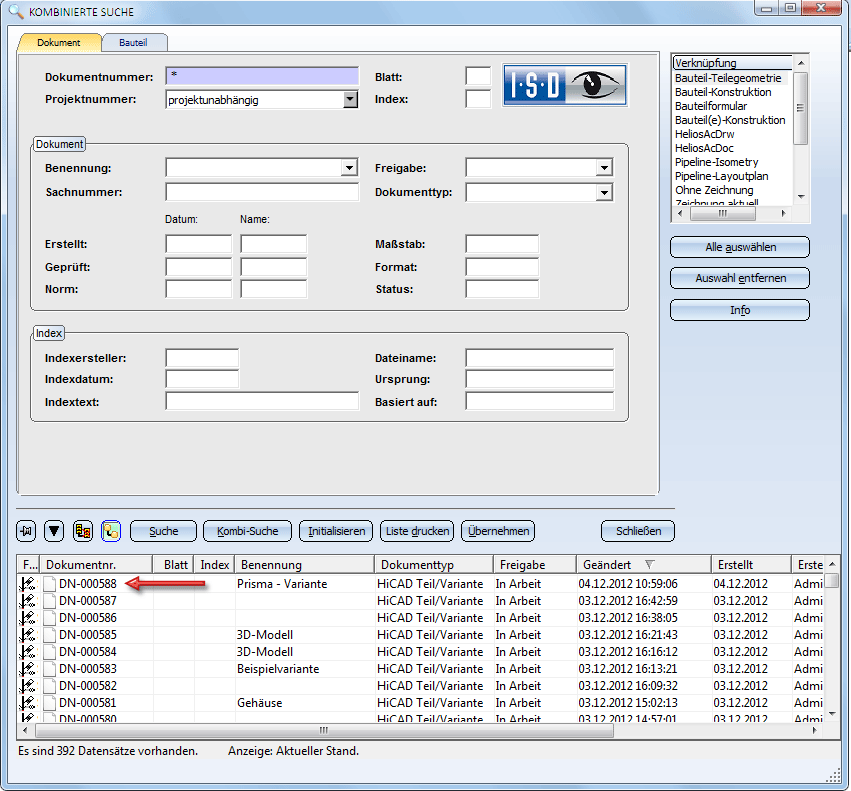Image resolution: width=851 pixels, height=791 pixels.
Task: Click the yellow list icon in the toolbar
Action: (83, 531)
